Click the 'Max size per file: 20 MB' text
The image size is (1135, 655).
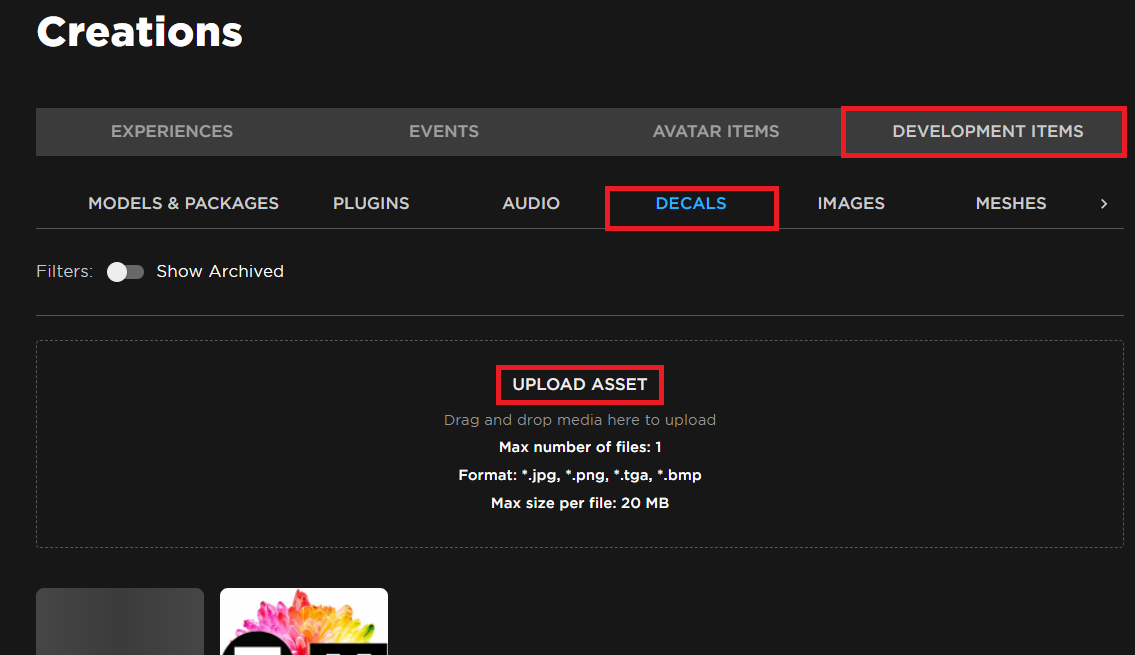point(580,503)
